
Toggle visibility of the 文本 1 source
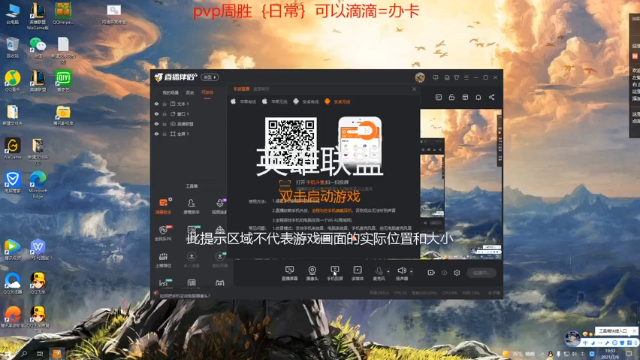156,104
